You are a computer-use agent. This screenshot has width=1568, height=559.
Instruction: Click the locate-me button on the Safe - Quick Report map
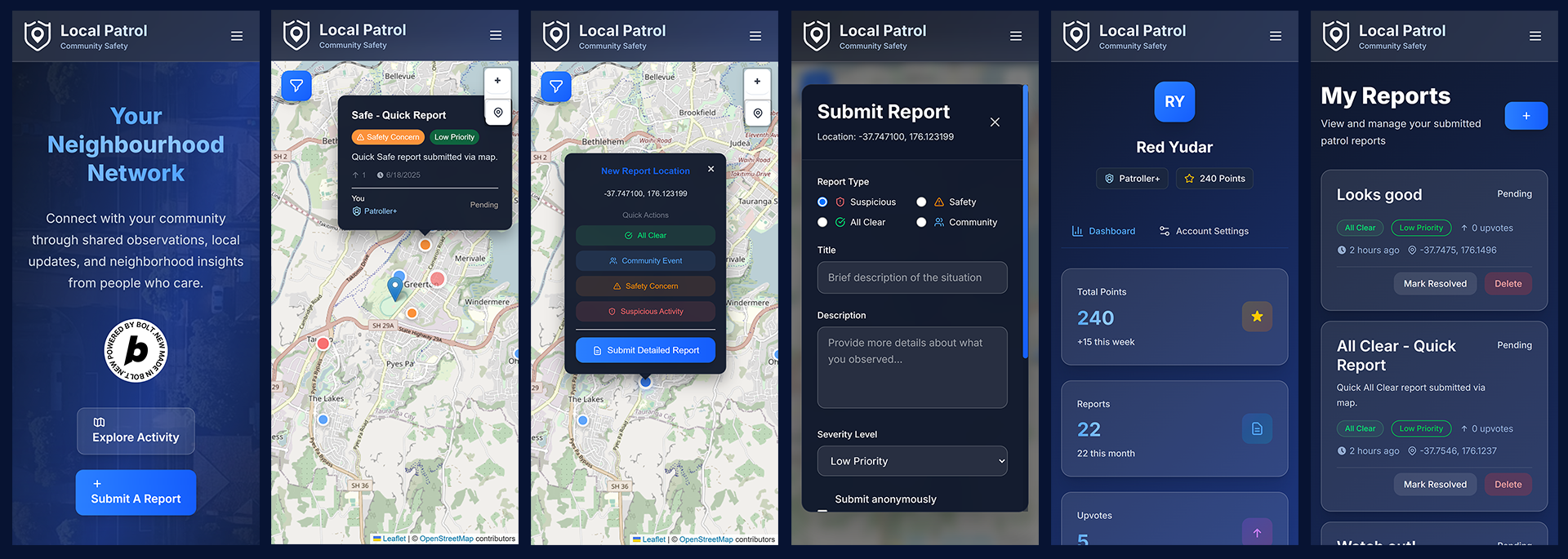(x=498, y=113)
